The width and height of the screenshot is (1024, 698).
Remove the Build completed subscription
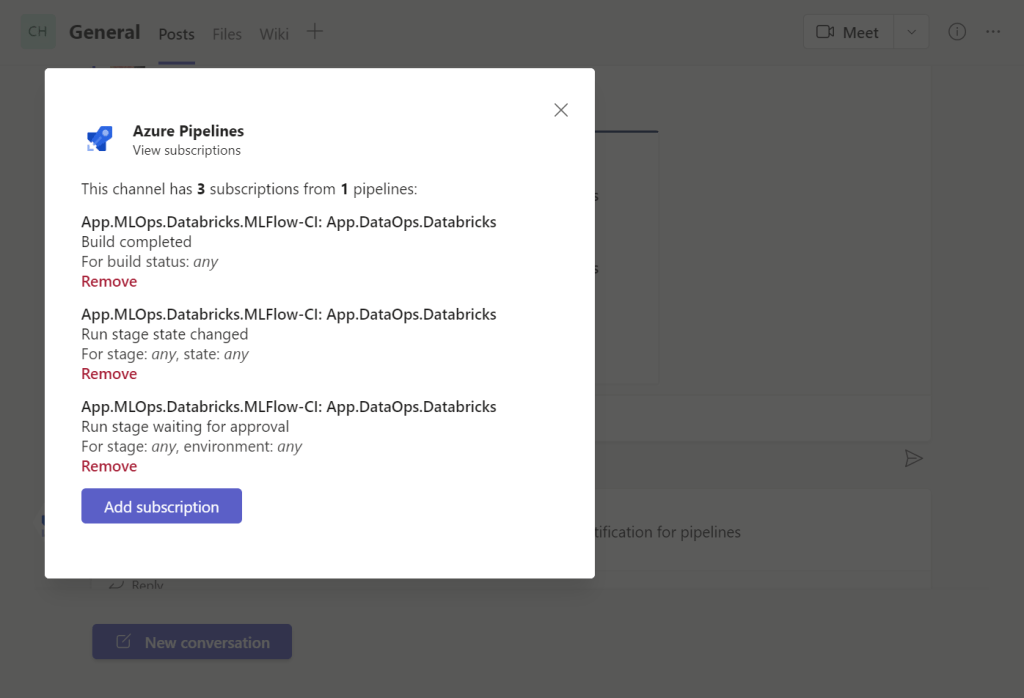point(109,281)
